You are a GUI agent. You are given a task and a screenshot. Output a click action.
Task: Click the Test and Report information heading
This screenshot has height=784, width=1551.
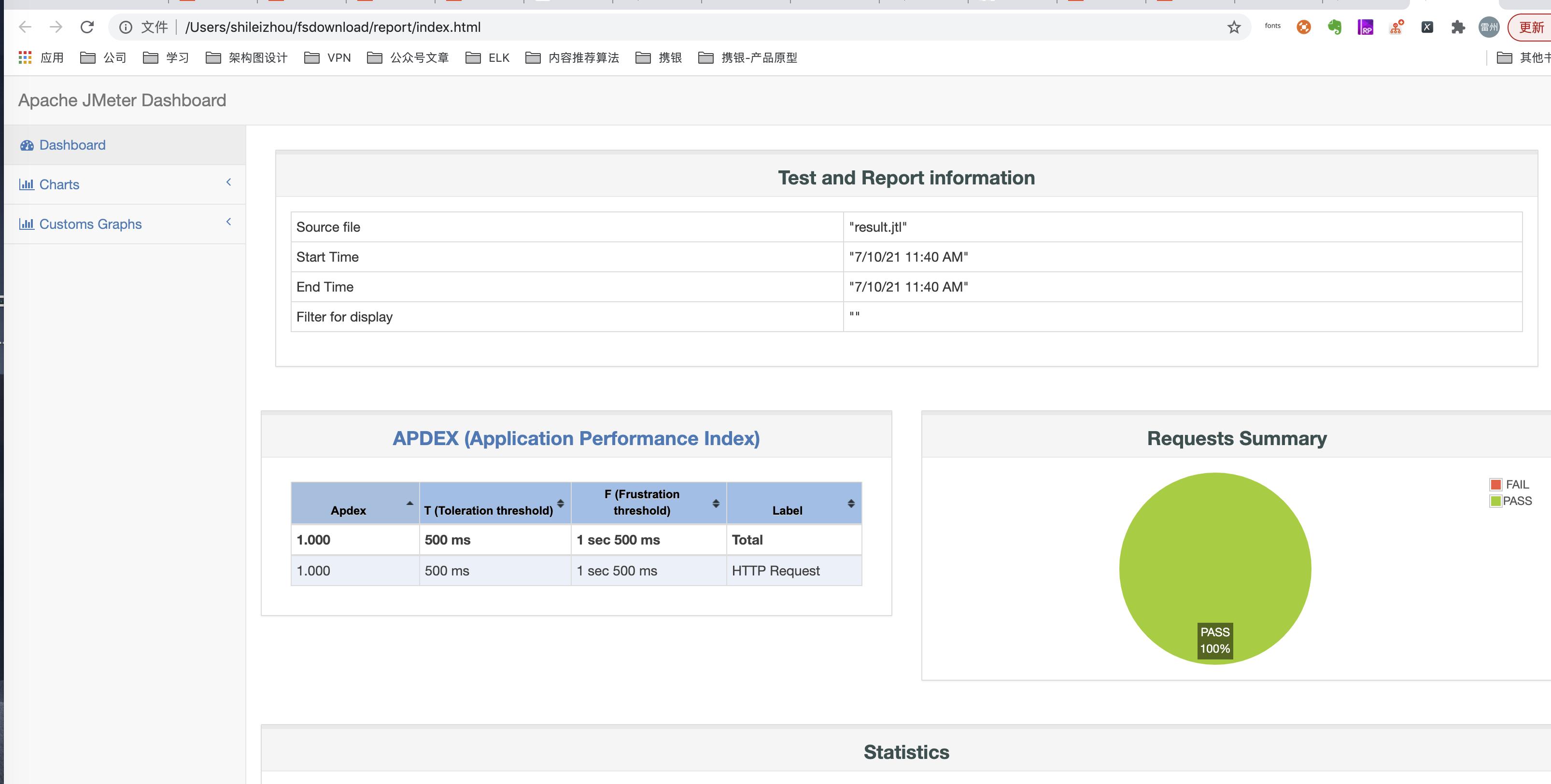coord(906,178)
